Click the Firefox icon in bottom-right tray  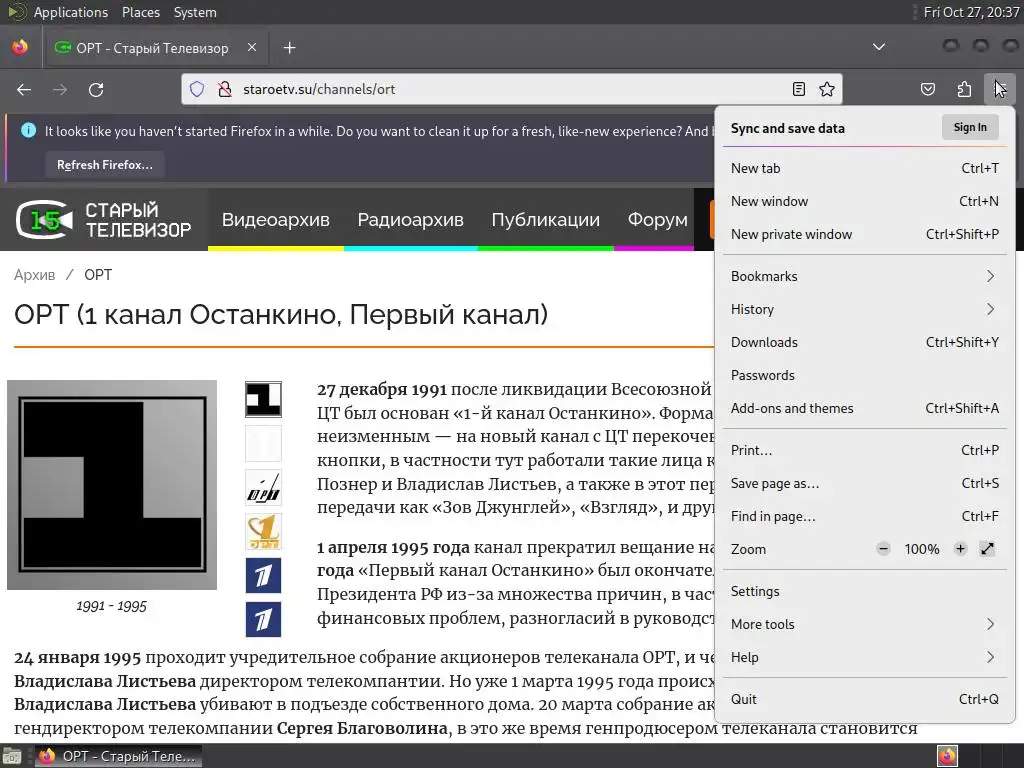pos(947,756)
